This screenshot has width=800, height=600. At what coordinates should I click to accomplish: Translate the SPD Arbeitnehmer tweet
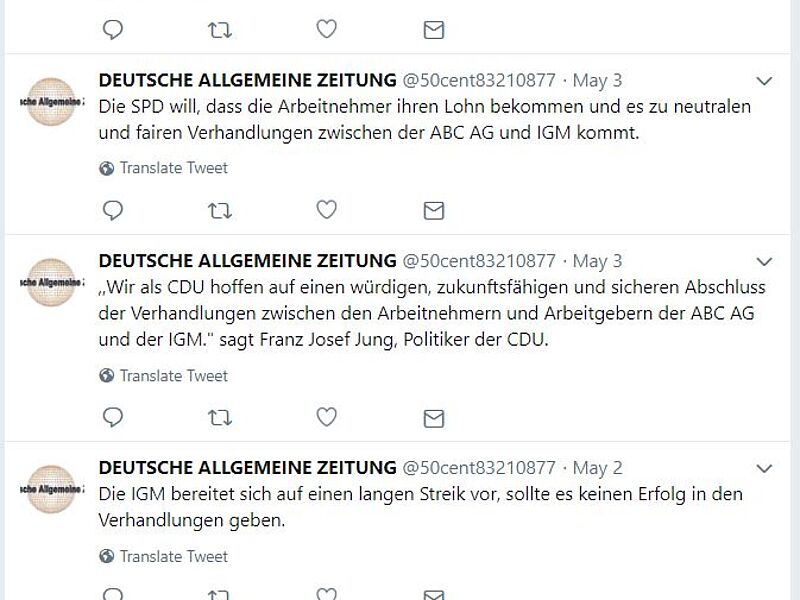(x=173, y=168)
